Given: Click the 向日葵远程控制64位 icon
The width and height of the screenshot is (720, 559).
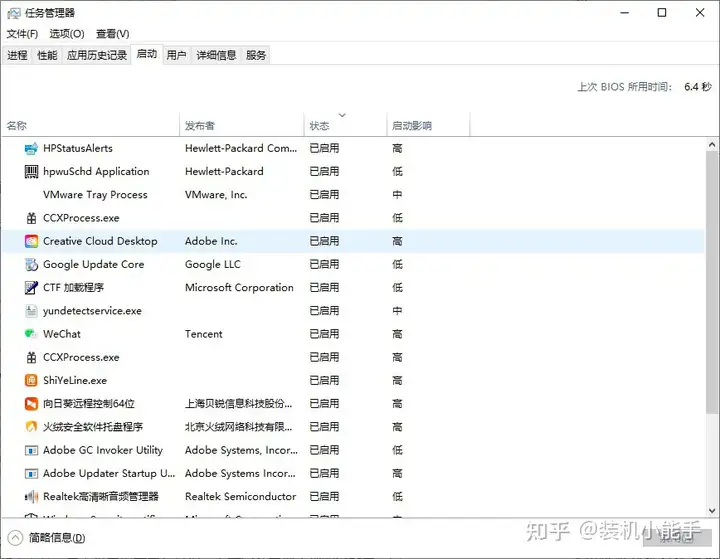Looking at the screenshot, I should pyautogui.click(x=31, y=404).
